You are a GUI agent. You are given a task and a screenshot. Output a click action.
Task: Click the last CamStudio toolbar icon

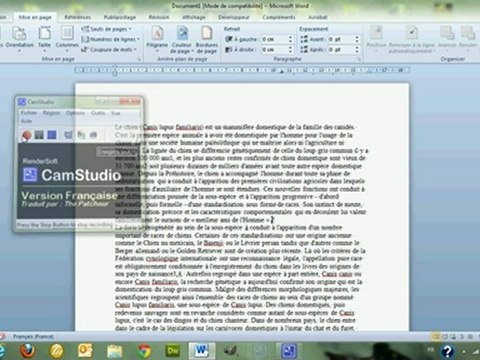(93, 135)
